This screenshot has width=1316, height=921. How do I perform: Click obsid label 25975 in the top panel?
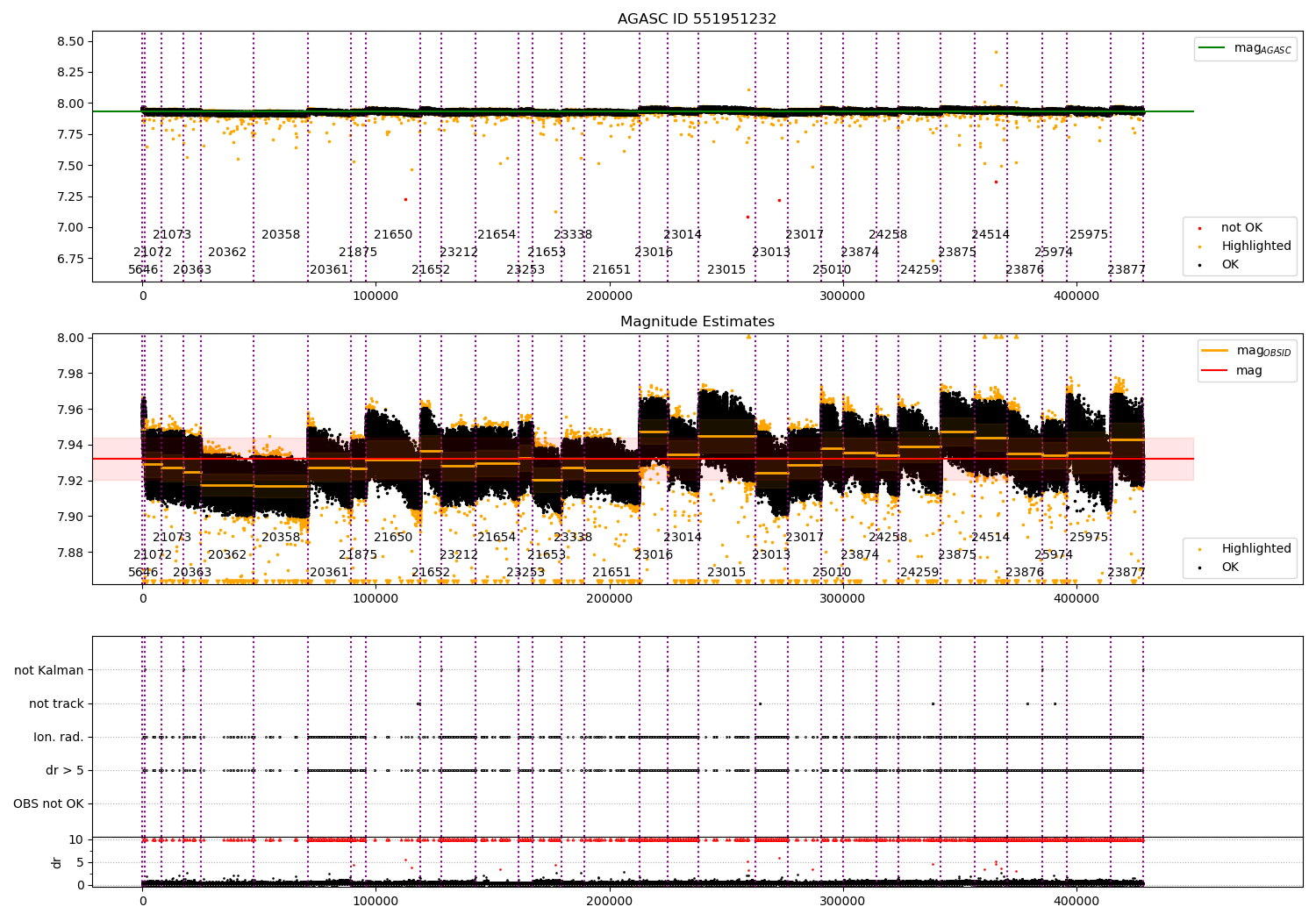[1089, 234]
